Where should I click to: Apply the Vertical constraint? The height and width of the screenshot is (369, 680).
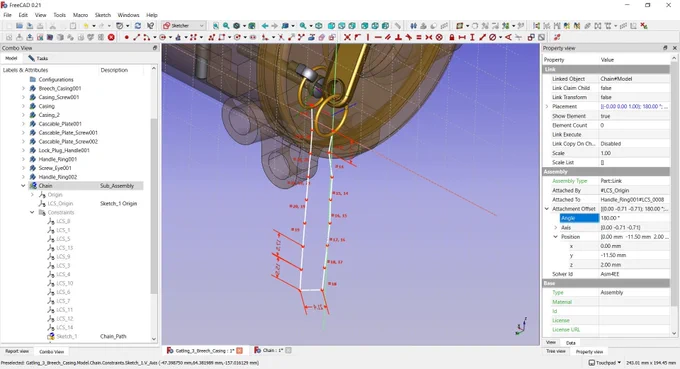[368, 37]
